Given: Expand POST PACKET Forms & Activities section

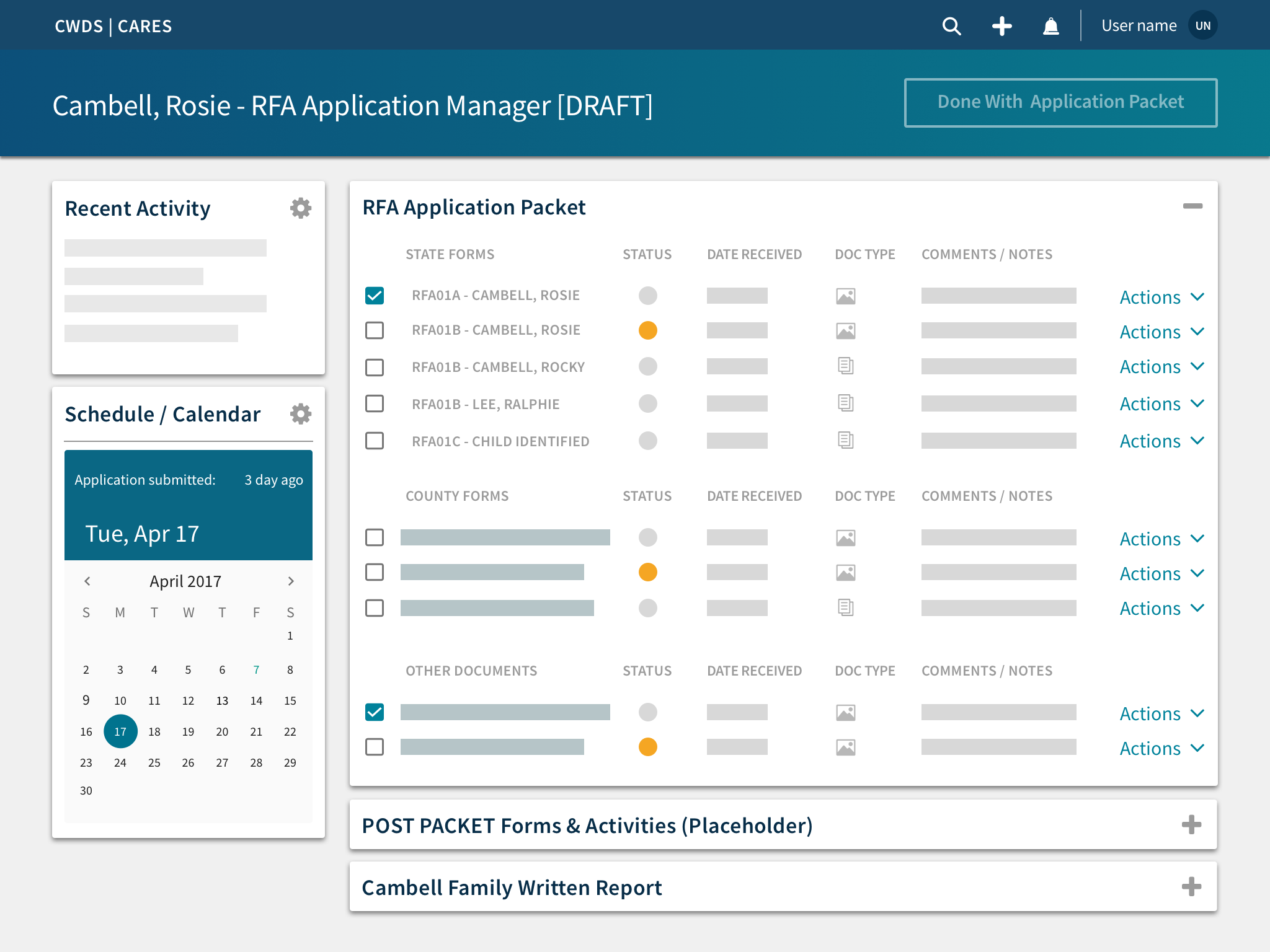Looking at the screenshot, I should [1191, 825].
